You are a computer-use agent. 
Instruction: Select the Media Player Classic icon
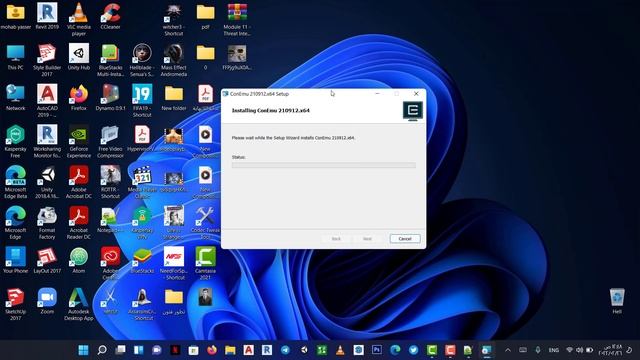click(142, 182)
